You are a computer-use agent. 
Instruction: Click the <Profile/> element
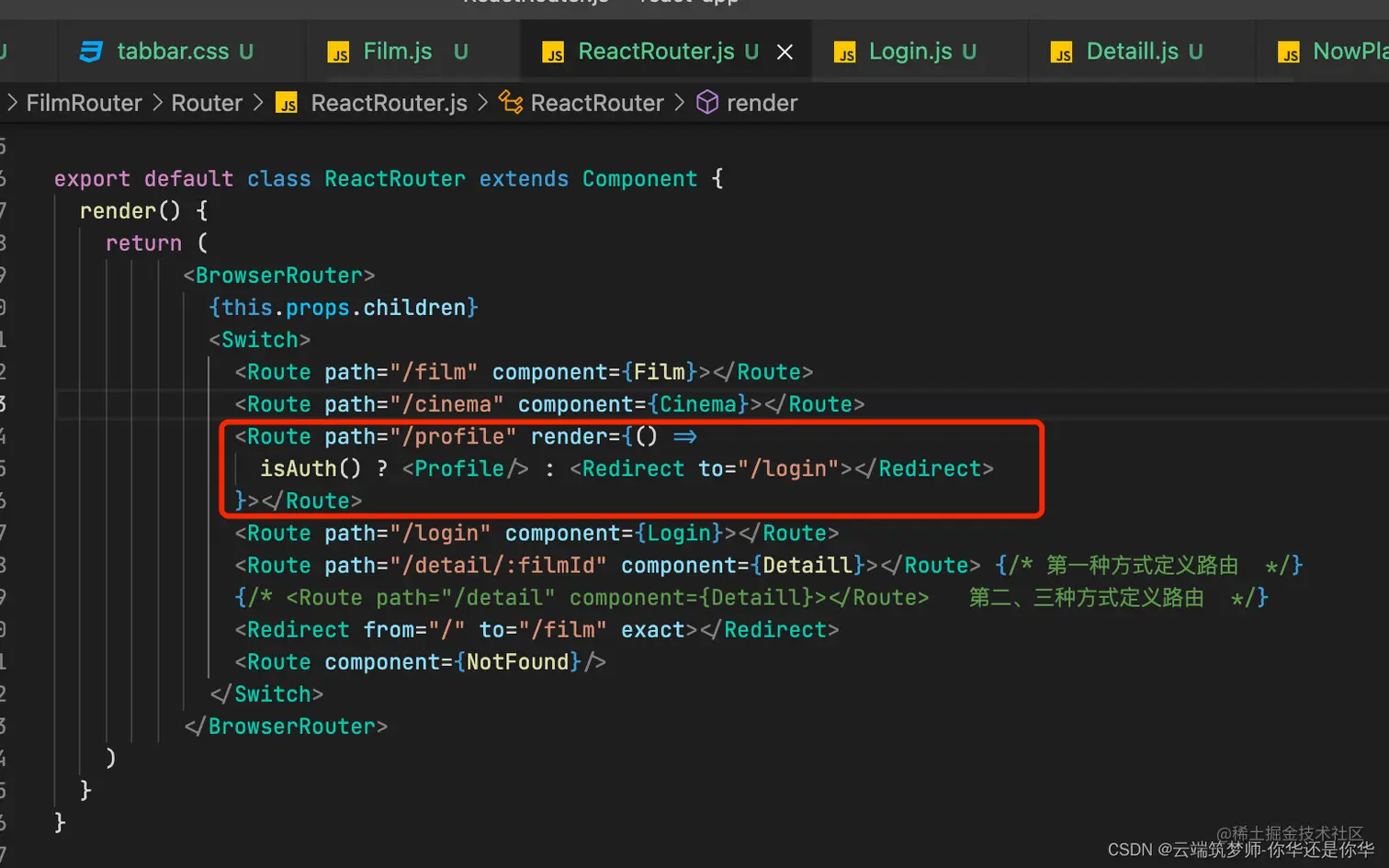pyautogui.click(x=466, y=468)
